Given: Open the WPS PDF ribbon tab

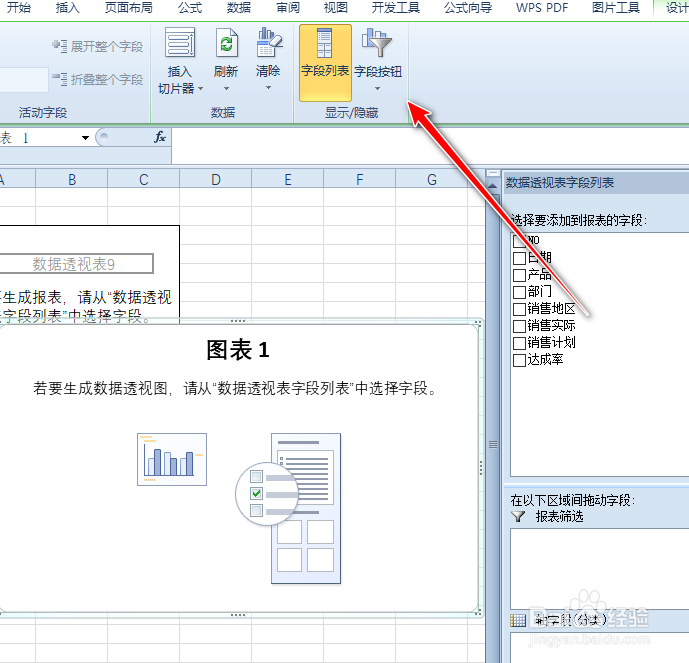Looking at the screenshot, I should point(542,7).
